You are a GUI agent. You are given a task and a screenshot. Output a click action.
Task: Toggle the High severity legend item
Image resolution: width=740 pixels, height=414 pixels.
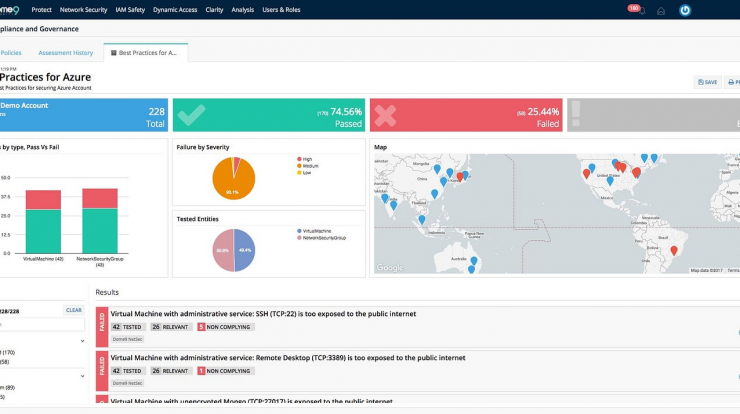305,160
